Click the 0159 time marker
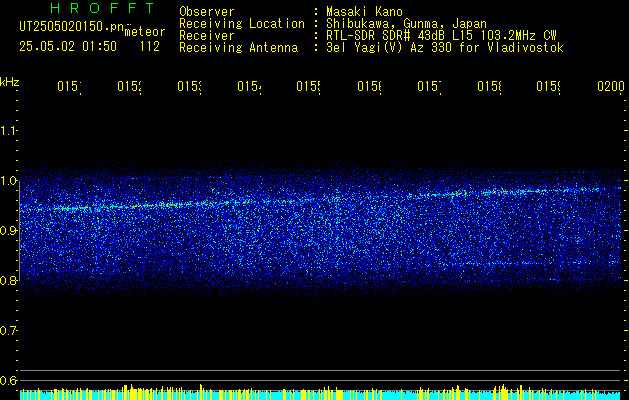629x400 pixels. (549, 87)
